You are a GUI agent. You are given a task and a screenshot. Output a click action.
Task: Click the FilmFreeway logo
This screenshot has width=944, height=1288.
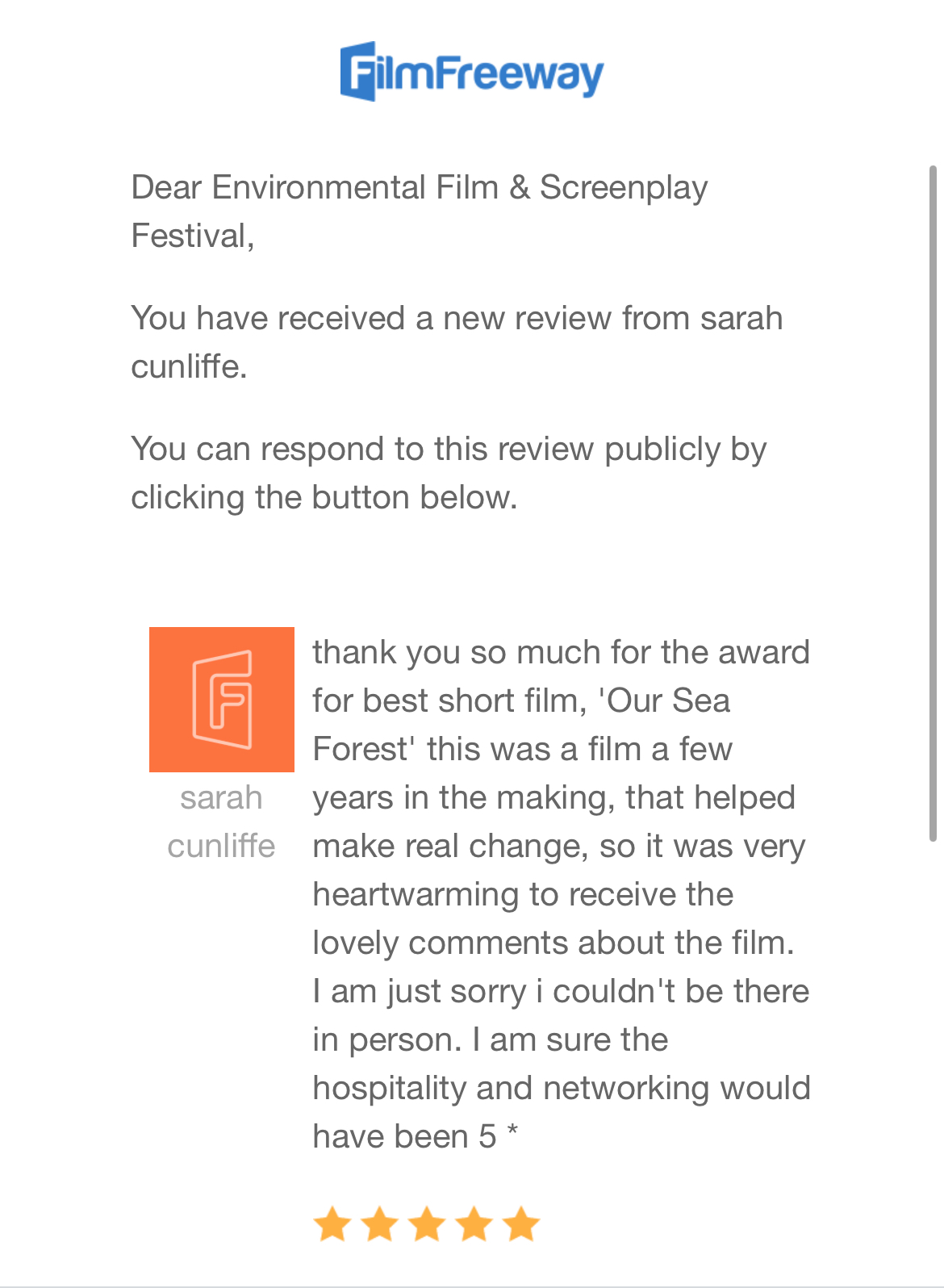click(x=472, y=72)
